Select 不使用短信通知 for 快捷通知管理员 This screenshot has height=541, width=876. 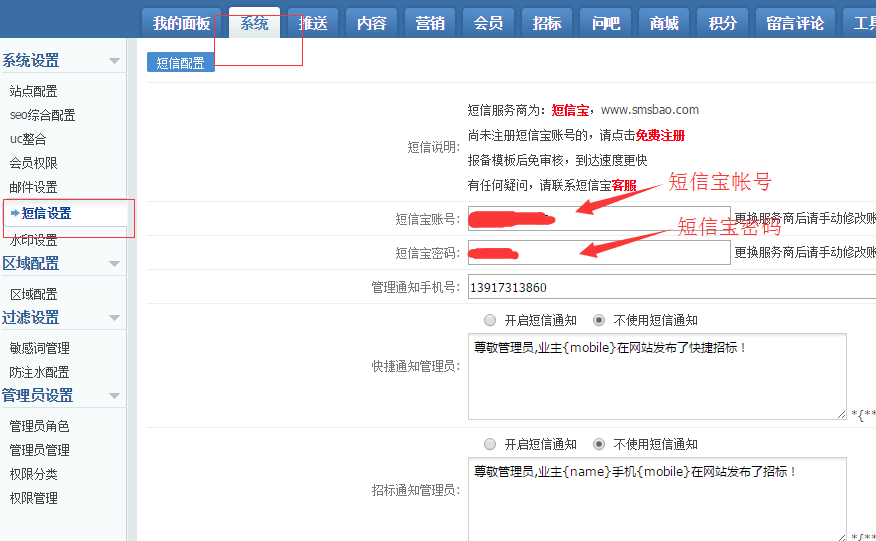coord(599,320)
